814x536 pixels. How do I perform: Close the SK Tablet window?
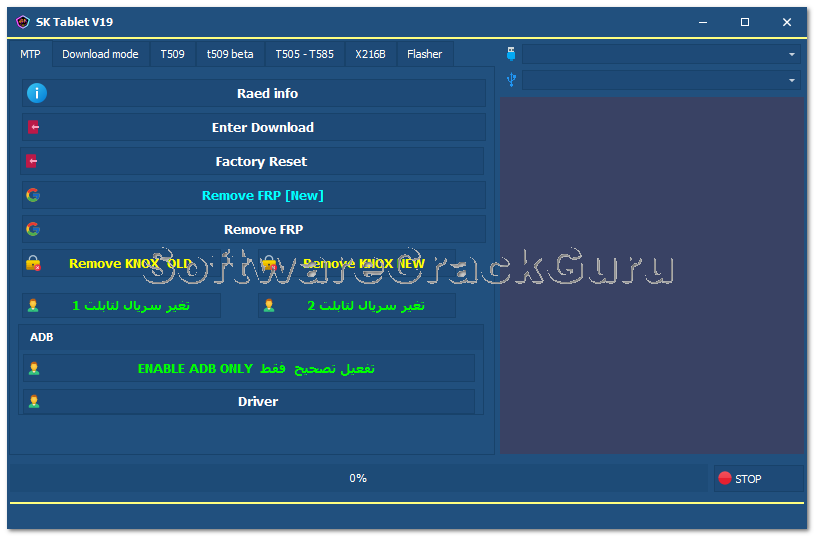[x=787, y=22]
